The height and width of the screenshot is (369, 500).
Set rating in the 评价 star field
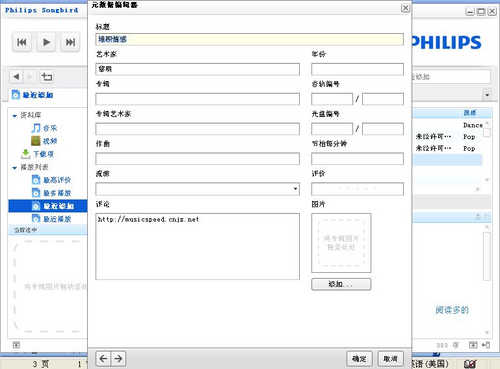pyautogui.click(x=357, y=189)
